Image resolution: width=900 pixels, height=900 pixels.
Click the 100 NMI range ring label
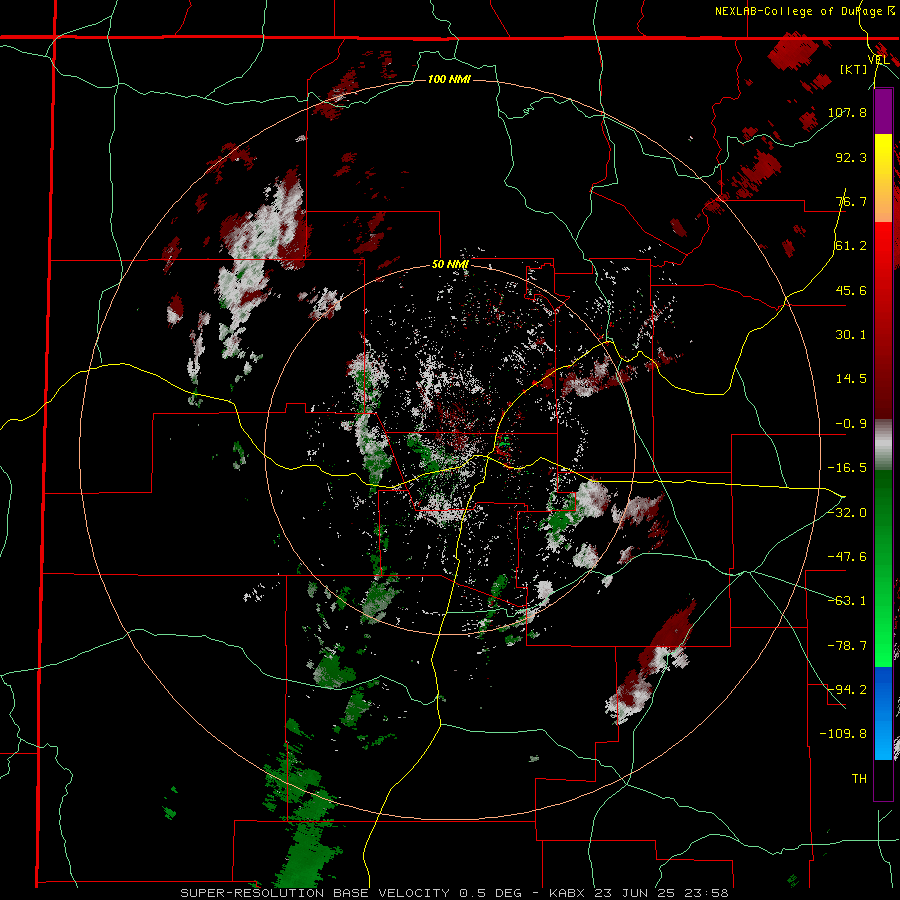click(449, 79)
